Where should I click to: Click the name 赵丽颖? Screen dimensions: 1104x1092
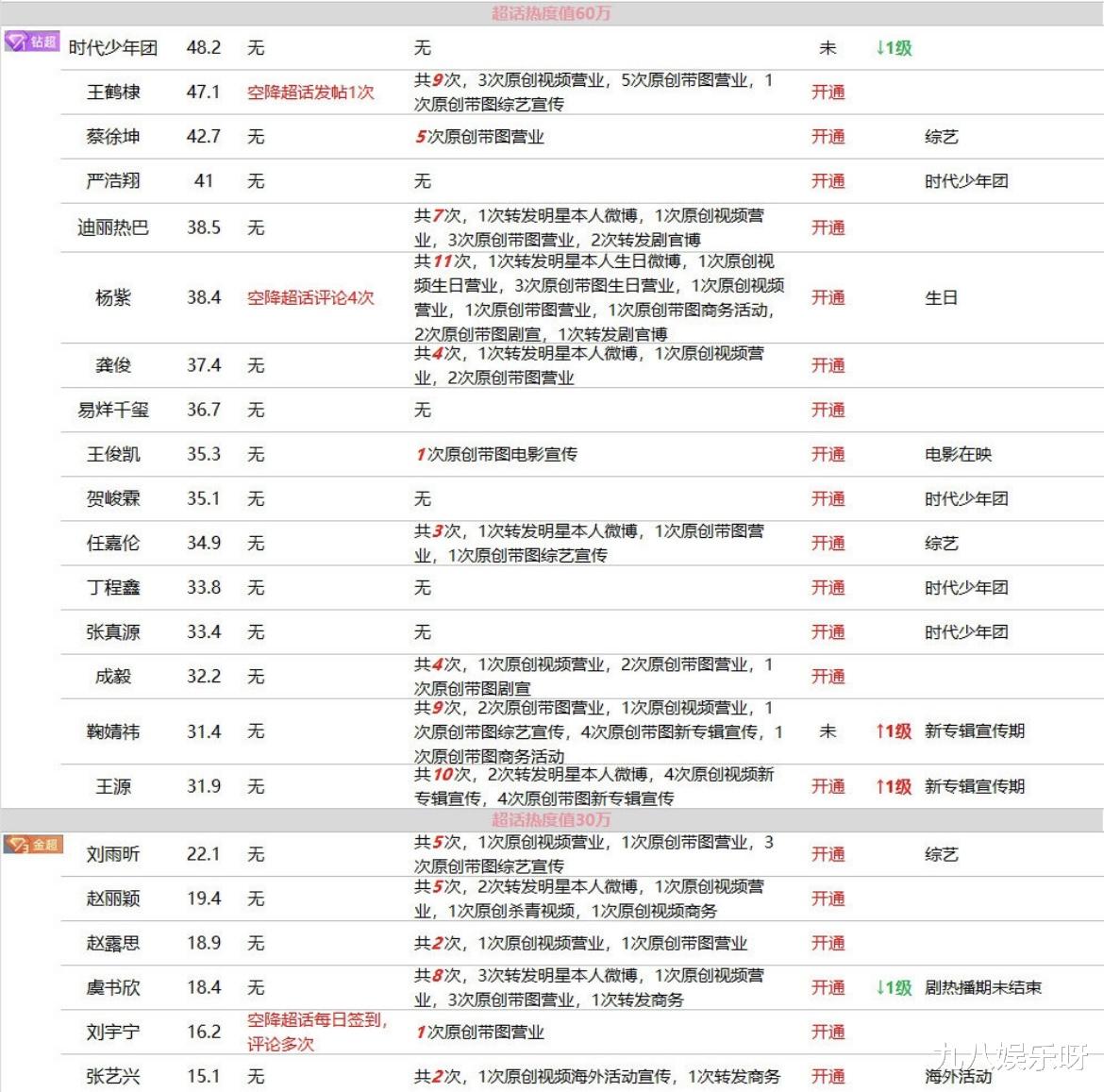click(112, 899)
